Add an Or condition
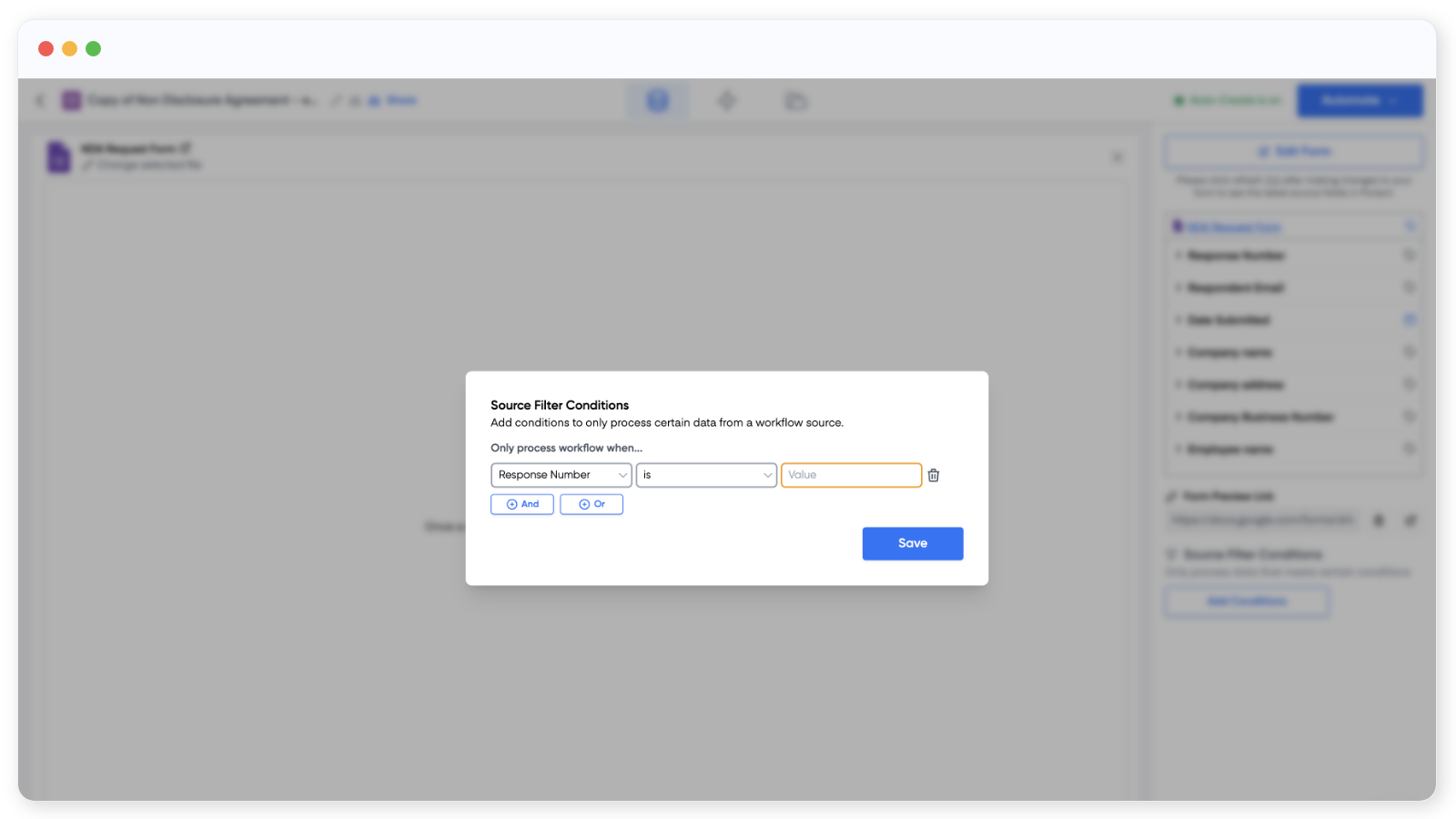 point(591,504)
